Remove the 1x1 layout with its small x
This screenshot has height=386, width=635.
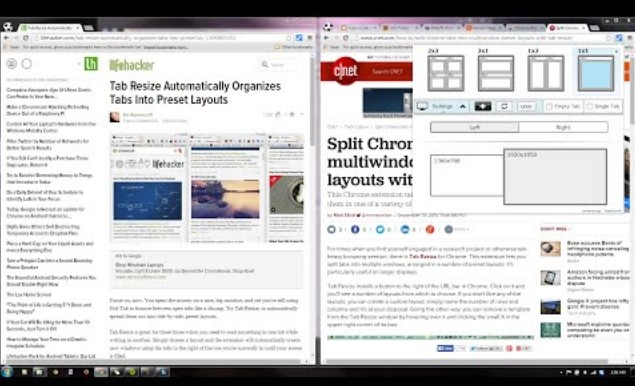(x=616, y=51)
